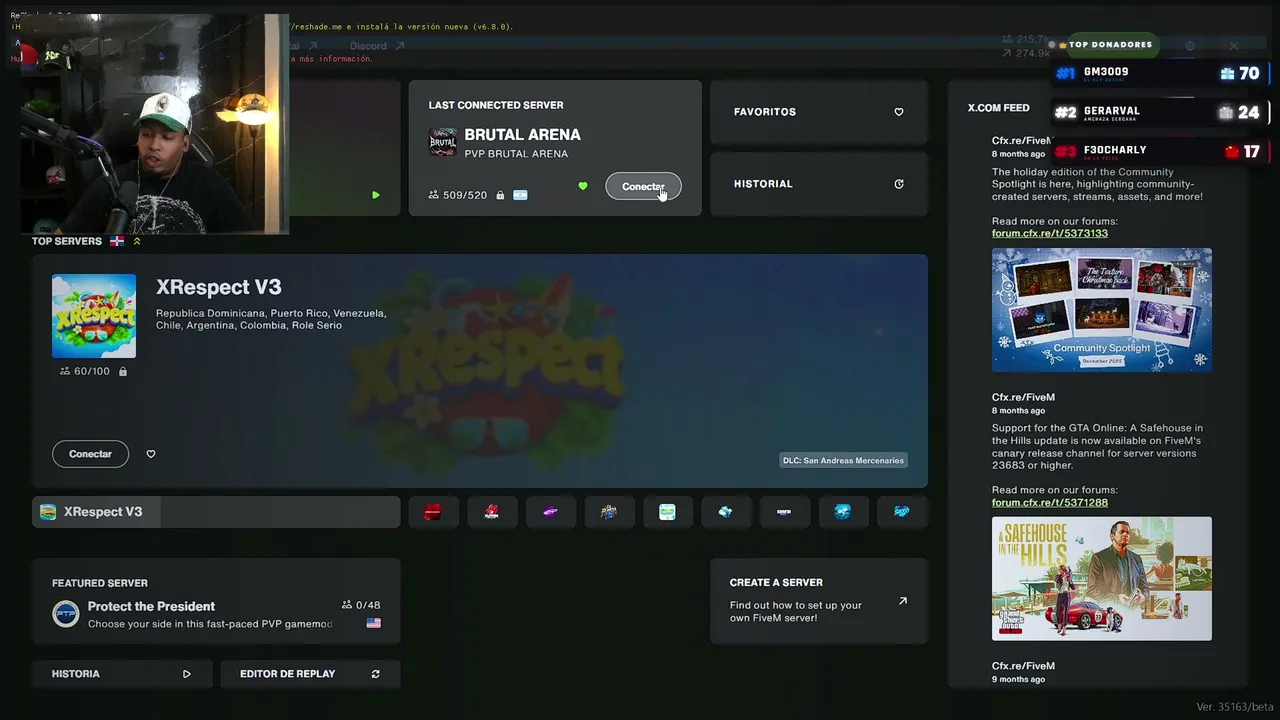Connect to the XRespect V3 server
Viewport: 1280px width, 720px height.
[x=90, y=454]
